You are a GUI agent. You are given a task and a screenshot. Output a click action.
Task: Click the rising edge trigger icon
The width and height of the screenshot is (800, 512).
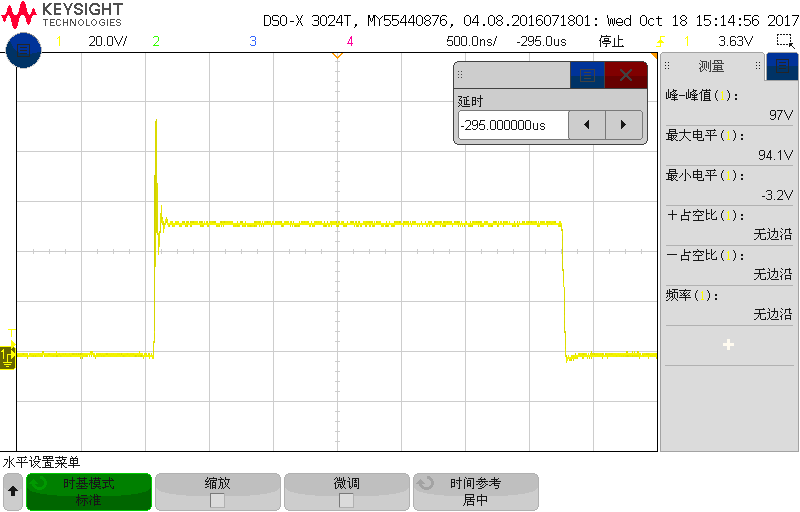(661, 41)
